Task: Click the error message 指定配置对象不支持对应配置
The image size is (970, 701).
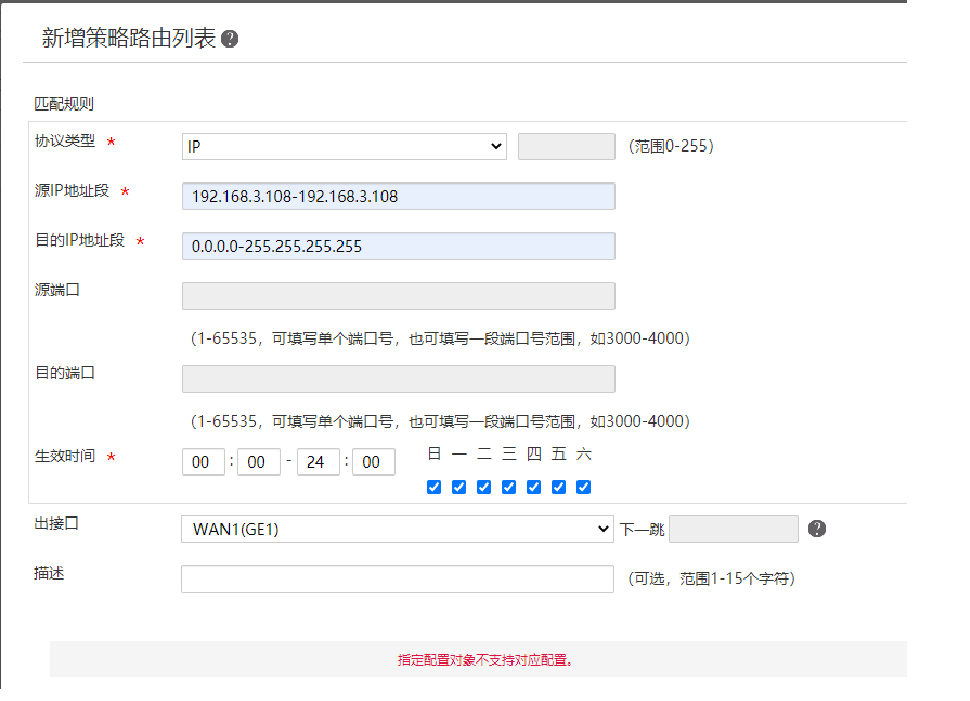Action: [x=484, y=660]
